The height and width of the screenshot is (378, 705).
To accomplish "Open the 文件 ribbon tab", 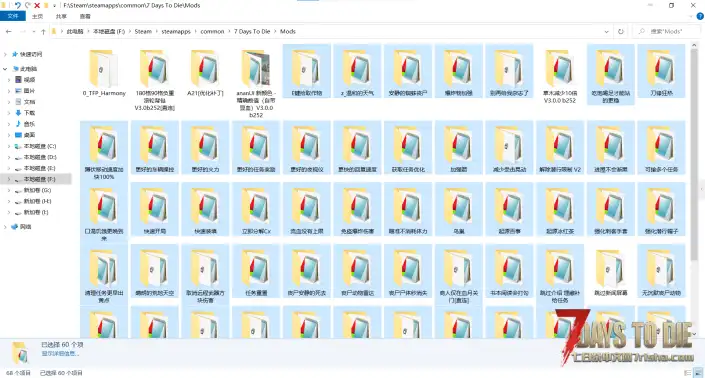I will (13, 16).
